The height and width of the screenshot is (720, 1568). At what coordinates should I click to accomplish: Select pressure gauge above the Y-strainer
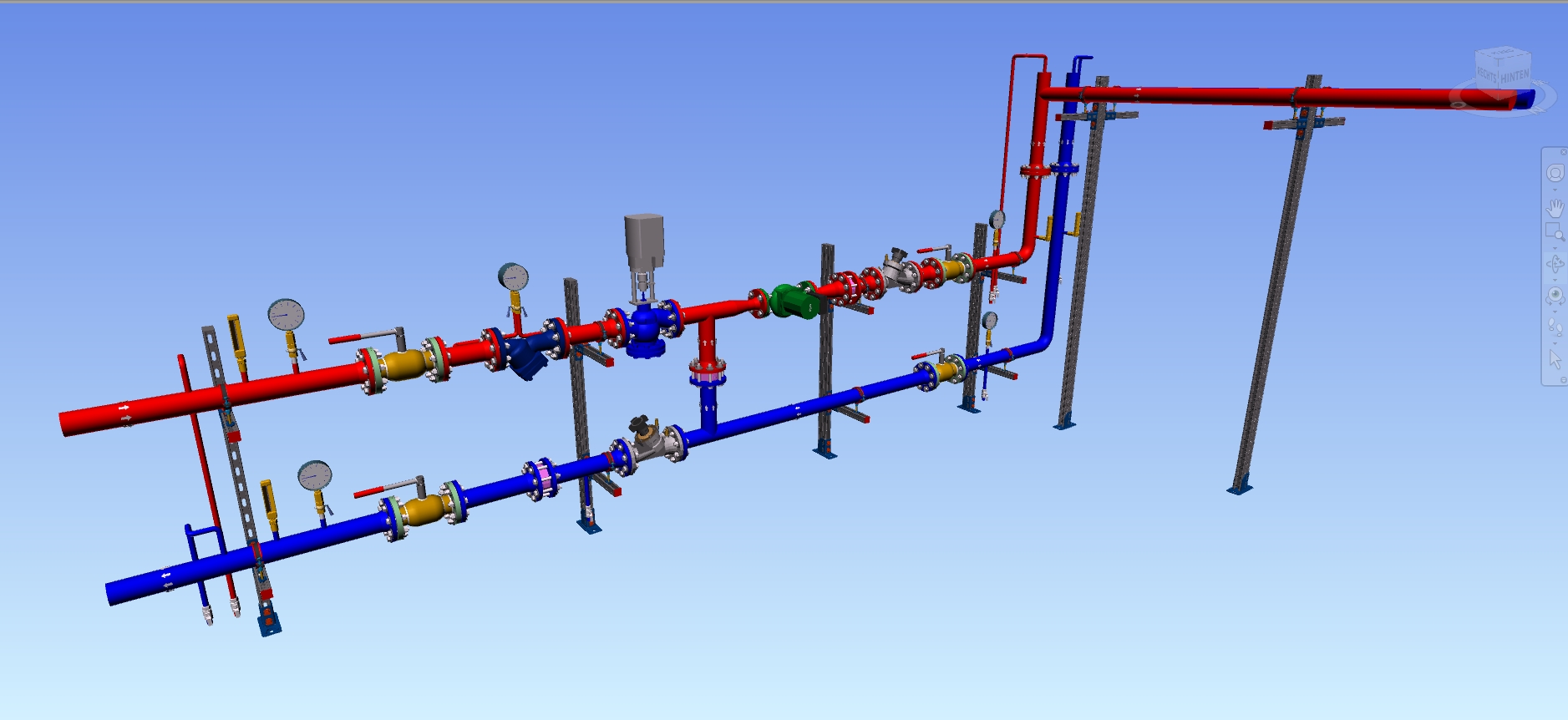coord(513,276)
